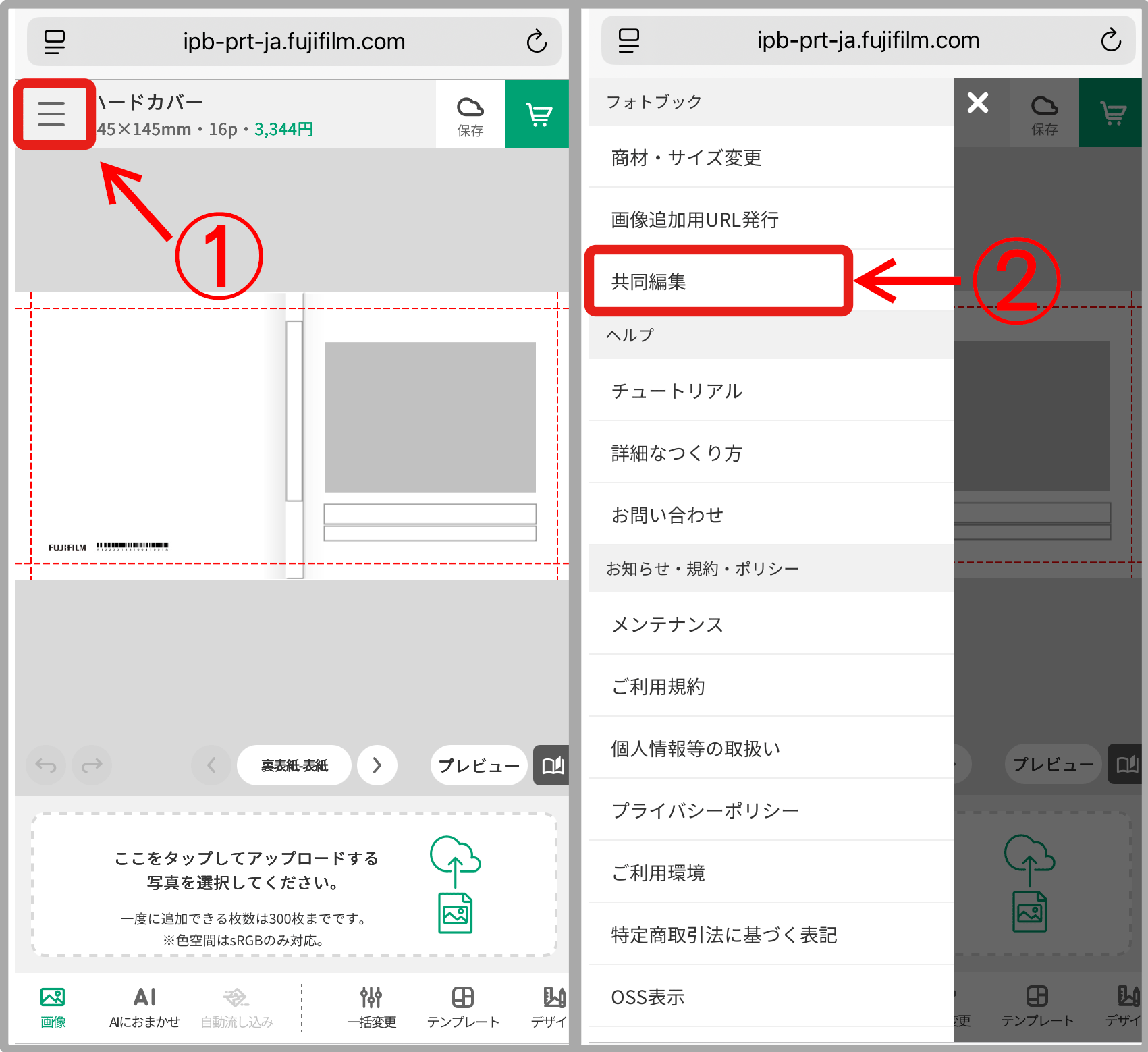
Task: Open the 一括変更 sliders tool
Action: (x=371, y=1007)
